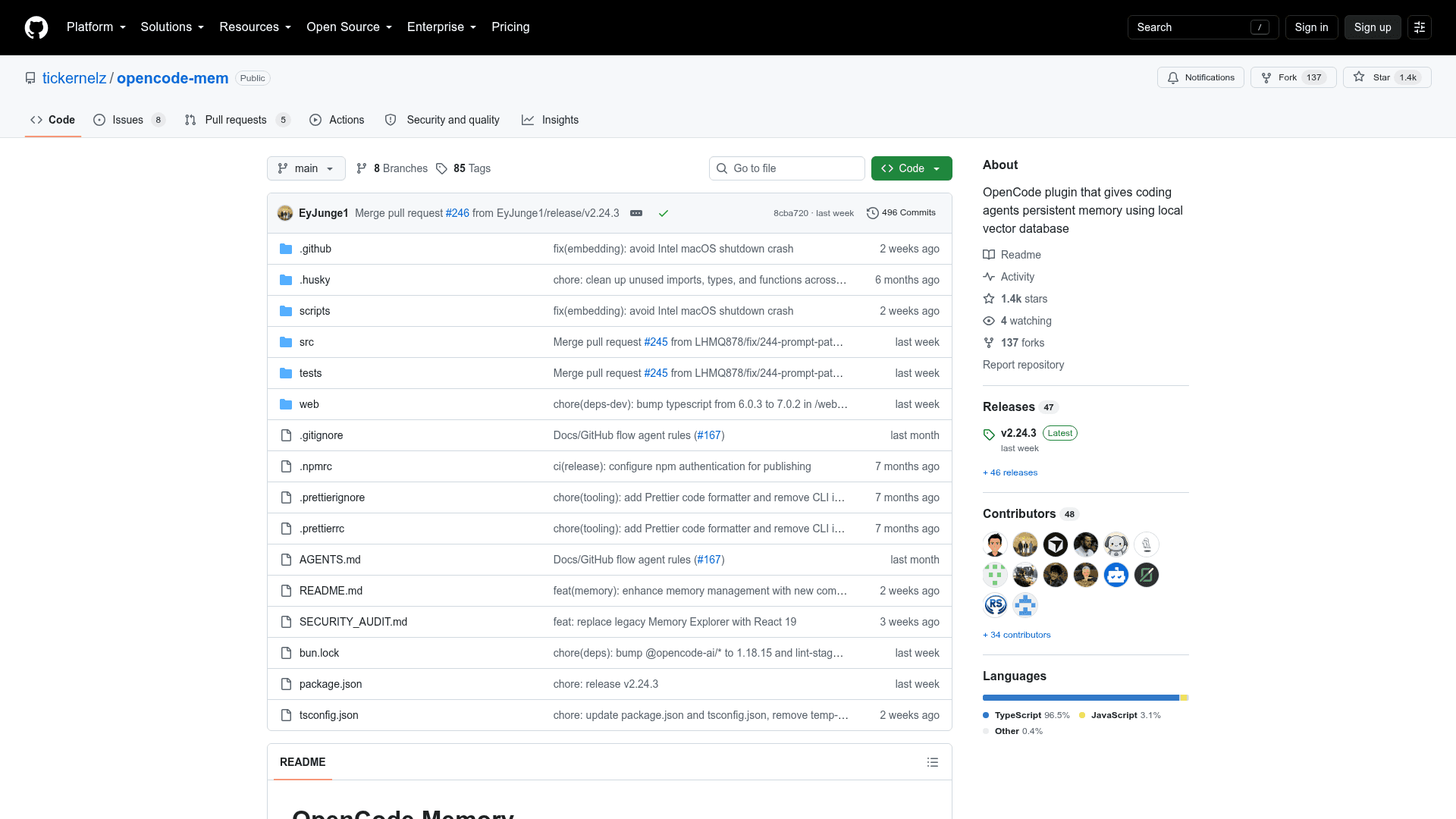Expand the Resources menu

tap(256, 27)
